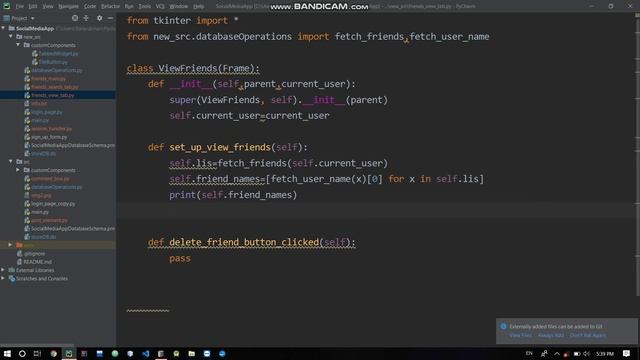
Task: Open the Window menu
Action: (x=178, y=6)
